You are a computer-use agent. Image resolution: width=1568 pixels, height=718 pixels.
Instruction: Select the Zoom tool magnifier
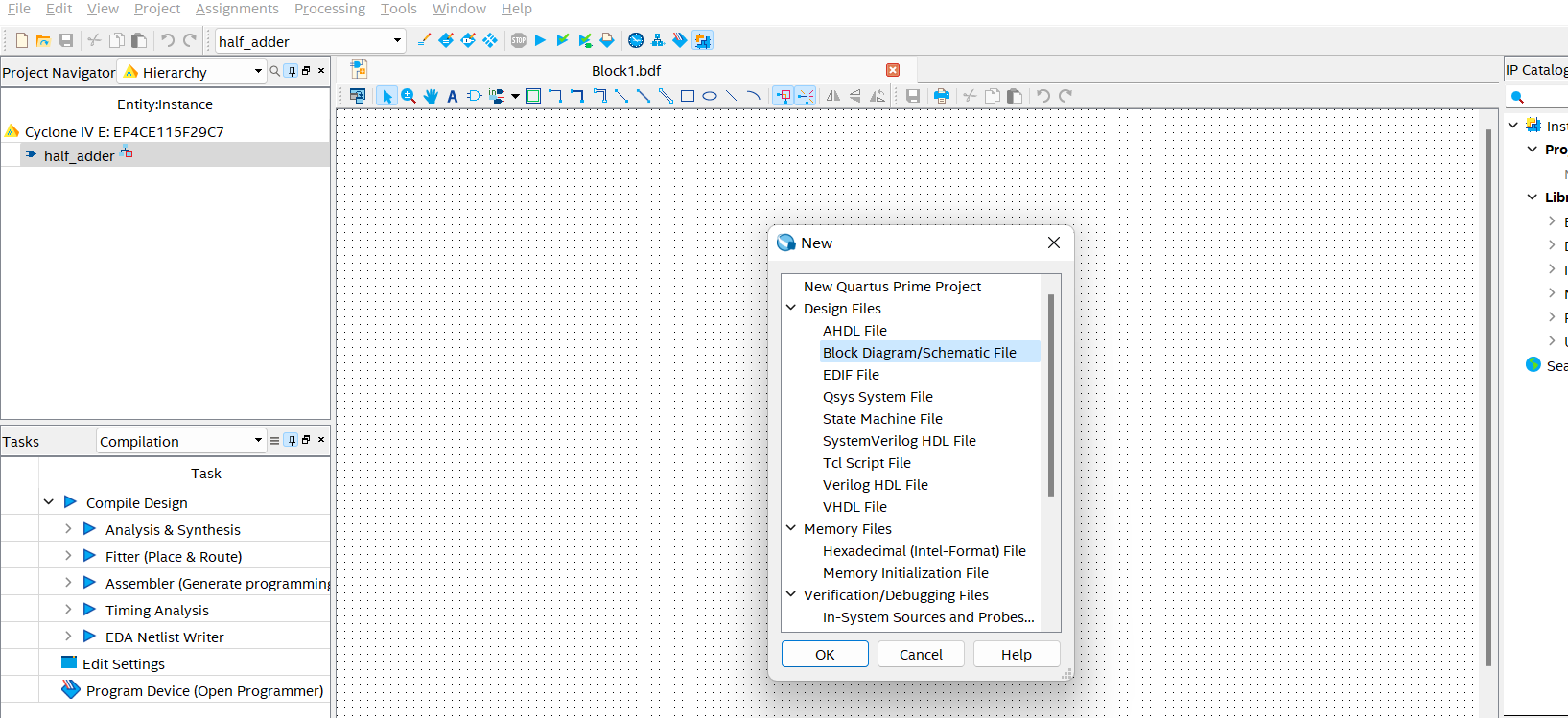point(409,96)
